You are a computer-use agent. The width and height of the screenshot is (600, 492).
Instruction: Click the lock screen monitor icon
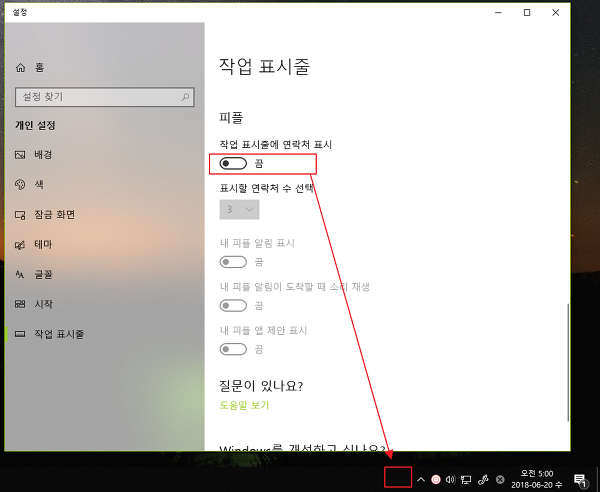(20, 215)
